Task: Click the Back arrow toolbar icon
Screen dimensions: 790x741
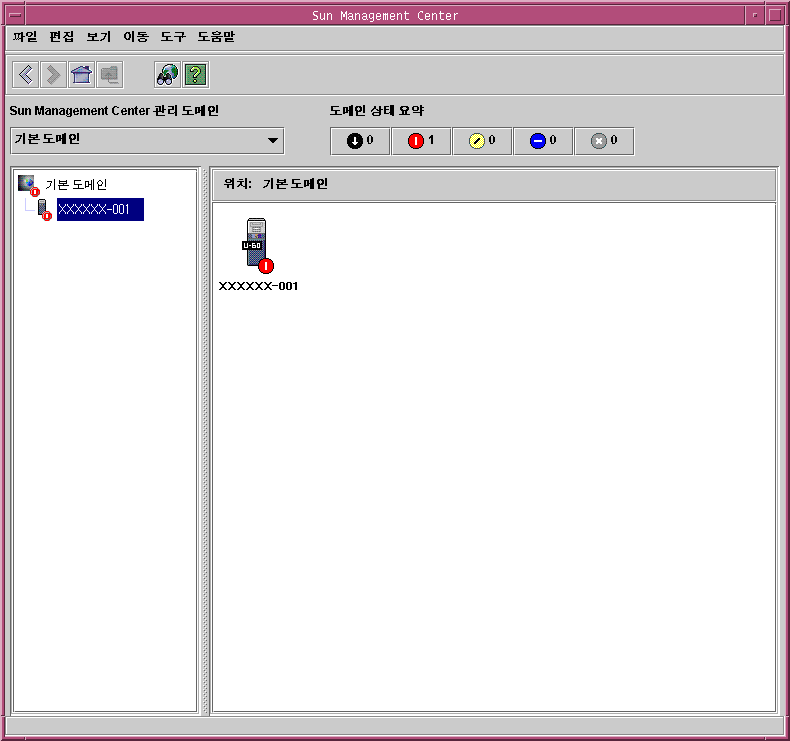Action: [x=25, y=75]
